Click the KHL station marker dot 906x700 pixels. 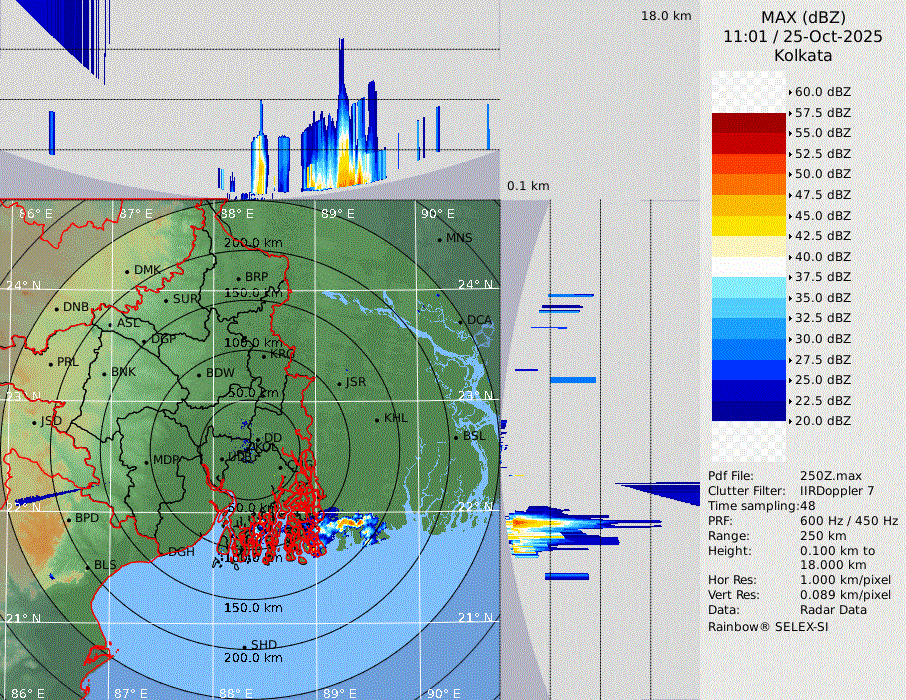[377, 419]
